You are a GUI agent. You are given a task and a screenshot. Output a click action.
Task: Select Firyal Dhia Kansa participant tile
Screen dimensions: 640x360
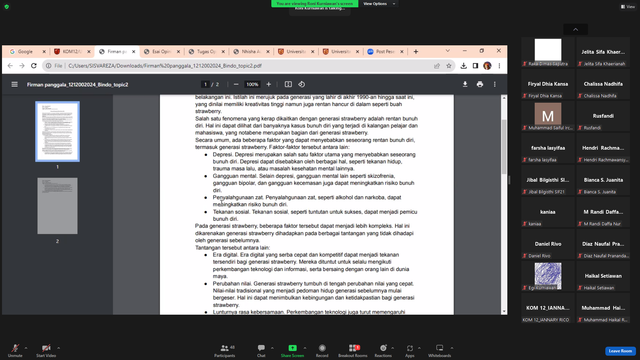tap(548, 84)
